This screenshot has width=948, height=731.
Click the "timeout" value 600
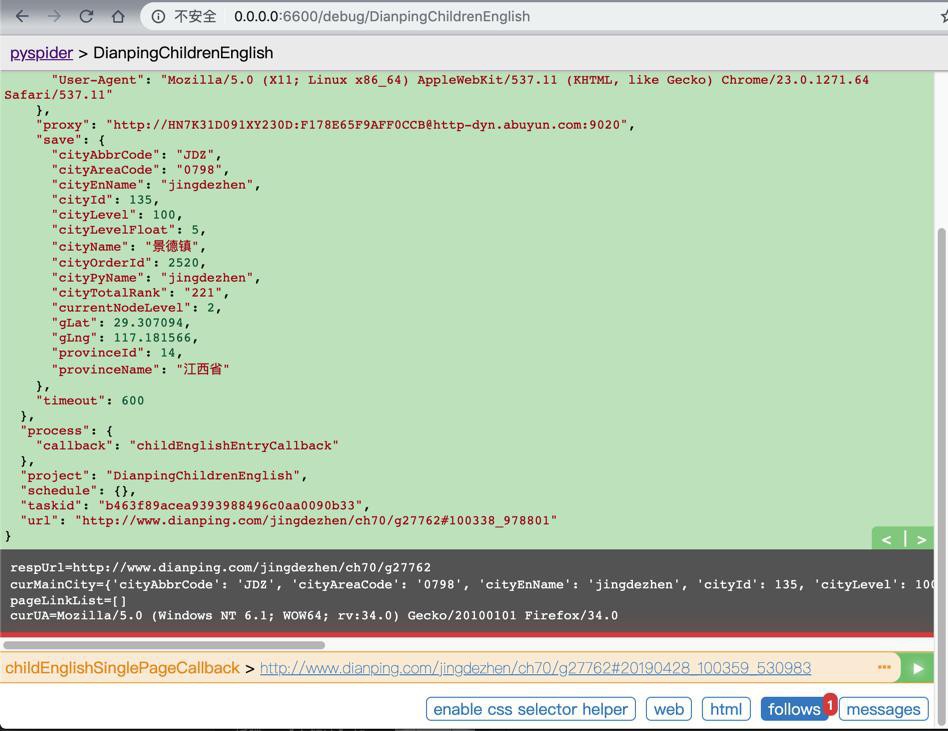pos(132,401)
